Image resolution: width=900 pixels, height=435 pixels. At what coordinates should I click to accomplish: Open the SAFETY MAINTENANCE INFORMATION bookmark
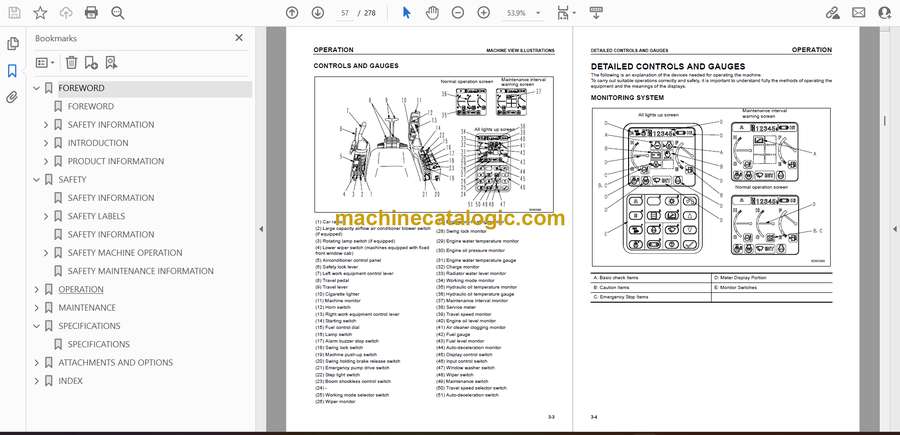141,271
